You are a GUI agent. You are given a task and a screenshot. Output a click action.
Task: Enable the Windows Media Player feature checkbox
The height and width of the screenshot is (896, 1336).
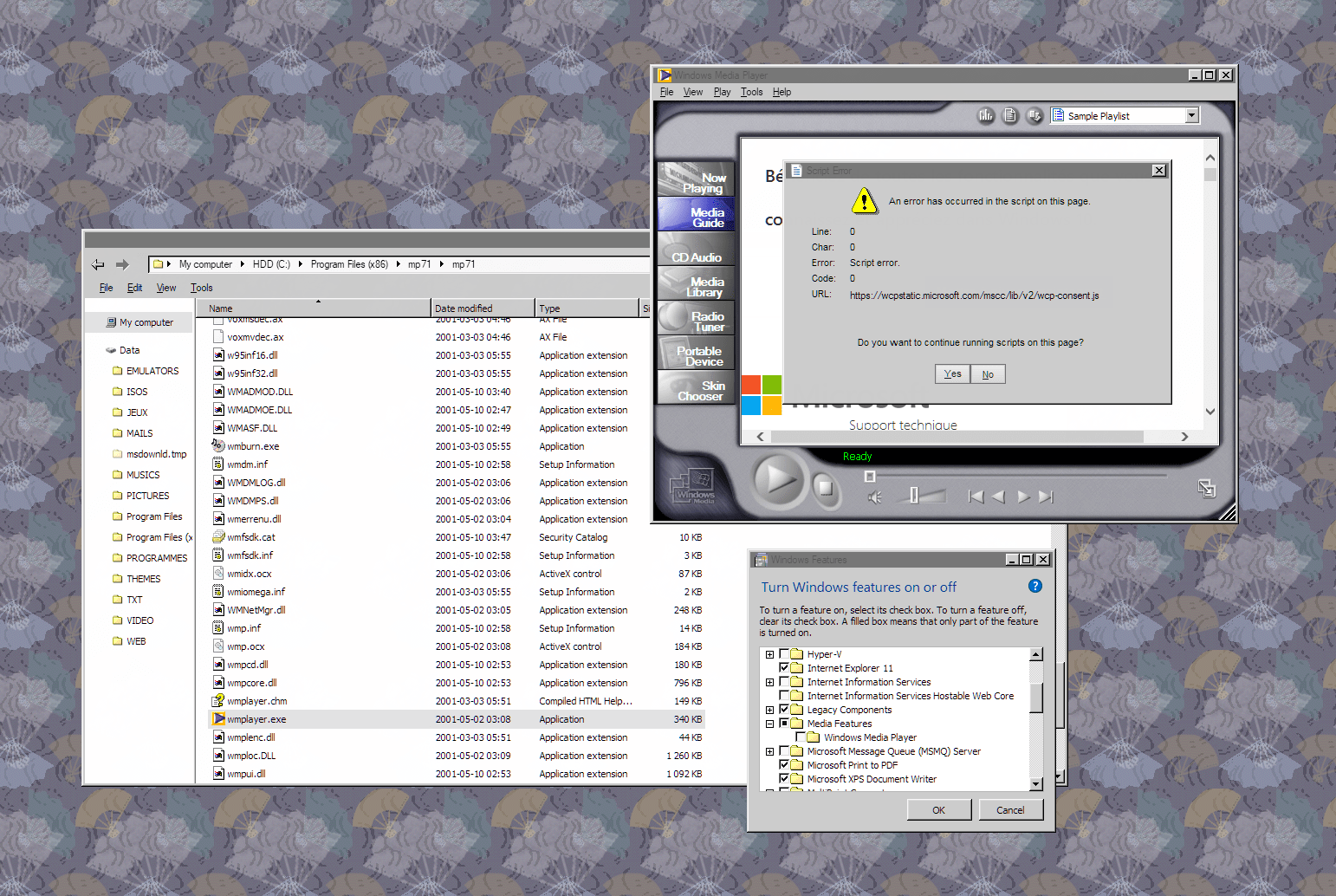pos(801,737)
